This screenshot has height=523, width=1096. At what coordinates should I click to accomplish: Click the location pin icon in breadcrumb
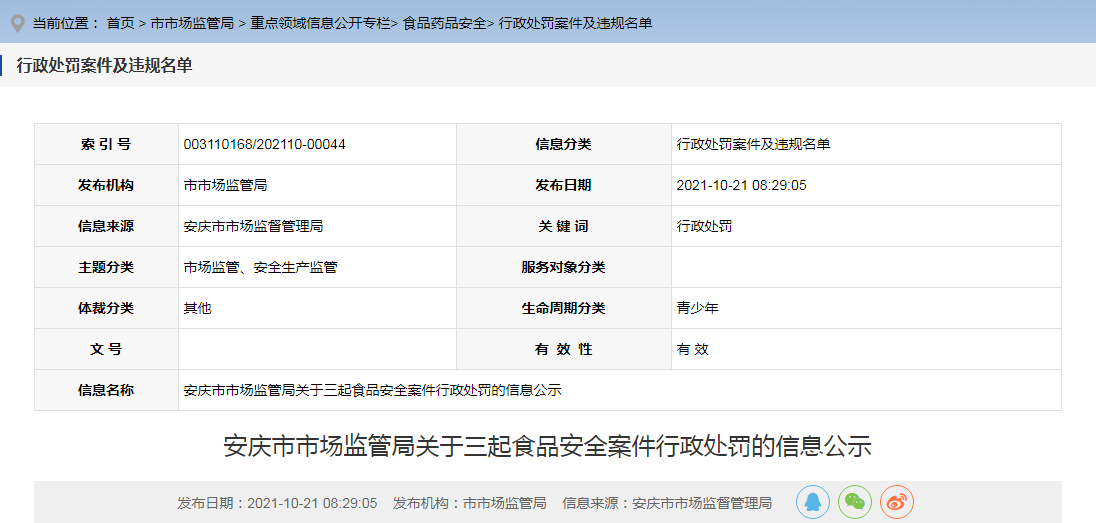coord(17,23)
